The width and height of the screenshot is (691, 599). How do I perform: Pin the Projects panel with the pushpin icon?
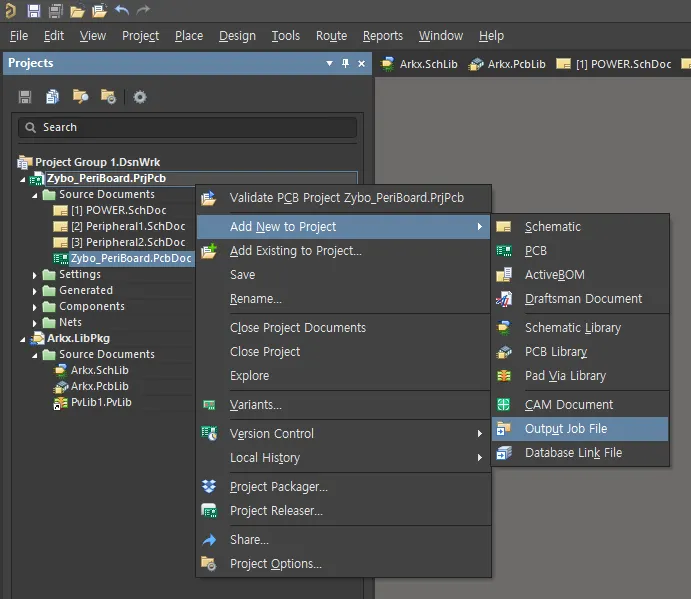346,63
